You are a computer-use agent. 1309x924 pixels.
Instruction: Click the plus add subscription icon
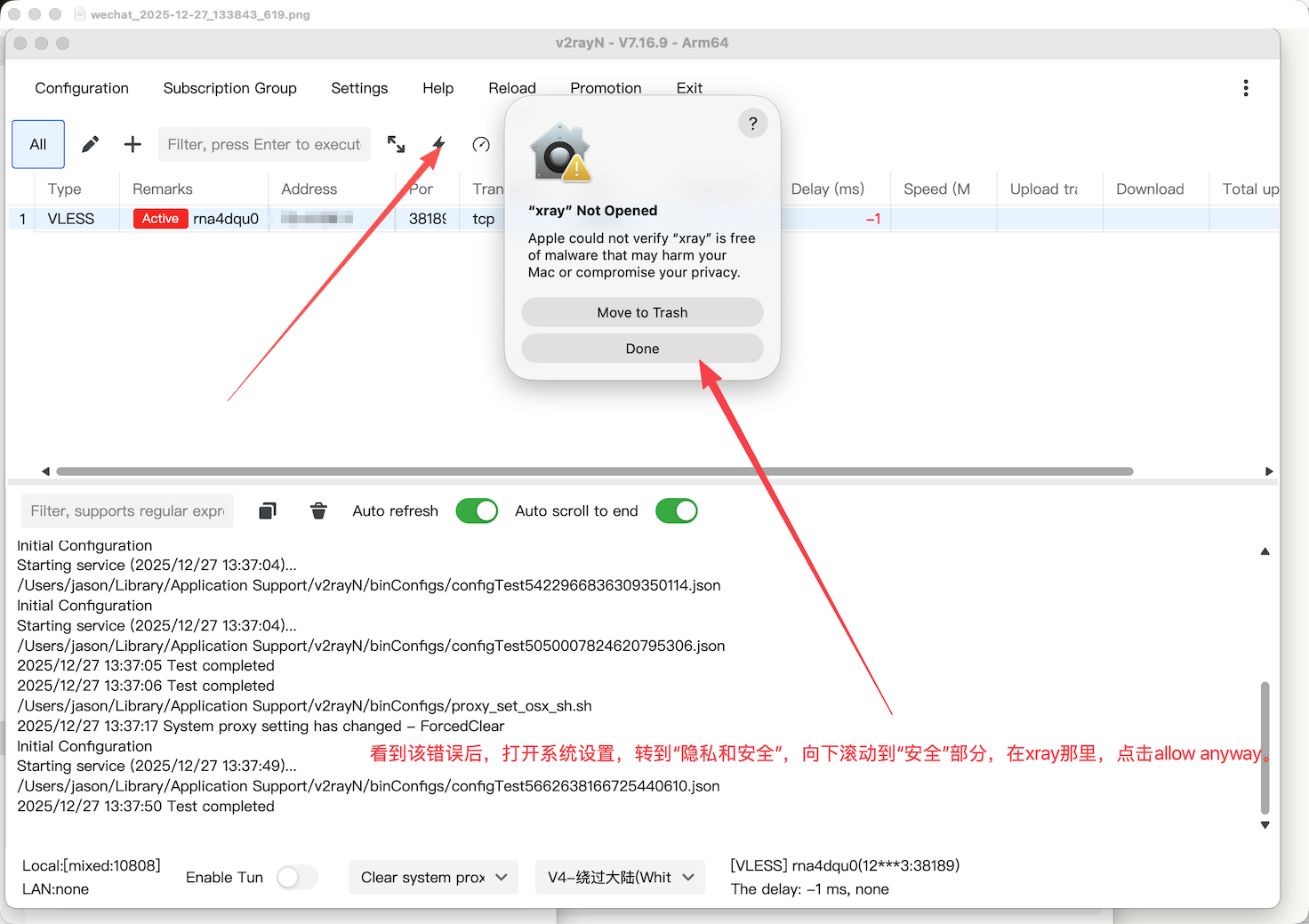(133, 144)
